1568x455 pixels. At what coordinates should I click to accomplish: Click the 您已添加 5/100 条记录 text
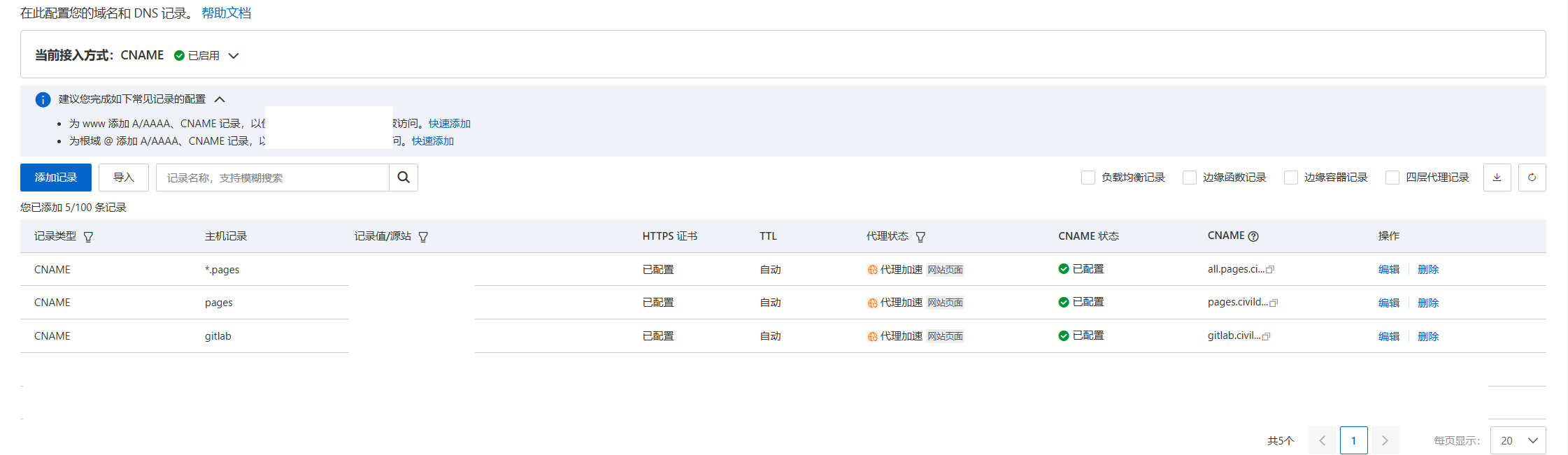(73, 208)
